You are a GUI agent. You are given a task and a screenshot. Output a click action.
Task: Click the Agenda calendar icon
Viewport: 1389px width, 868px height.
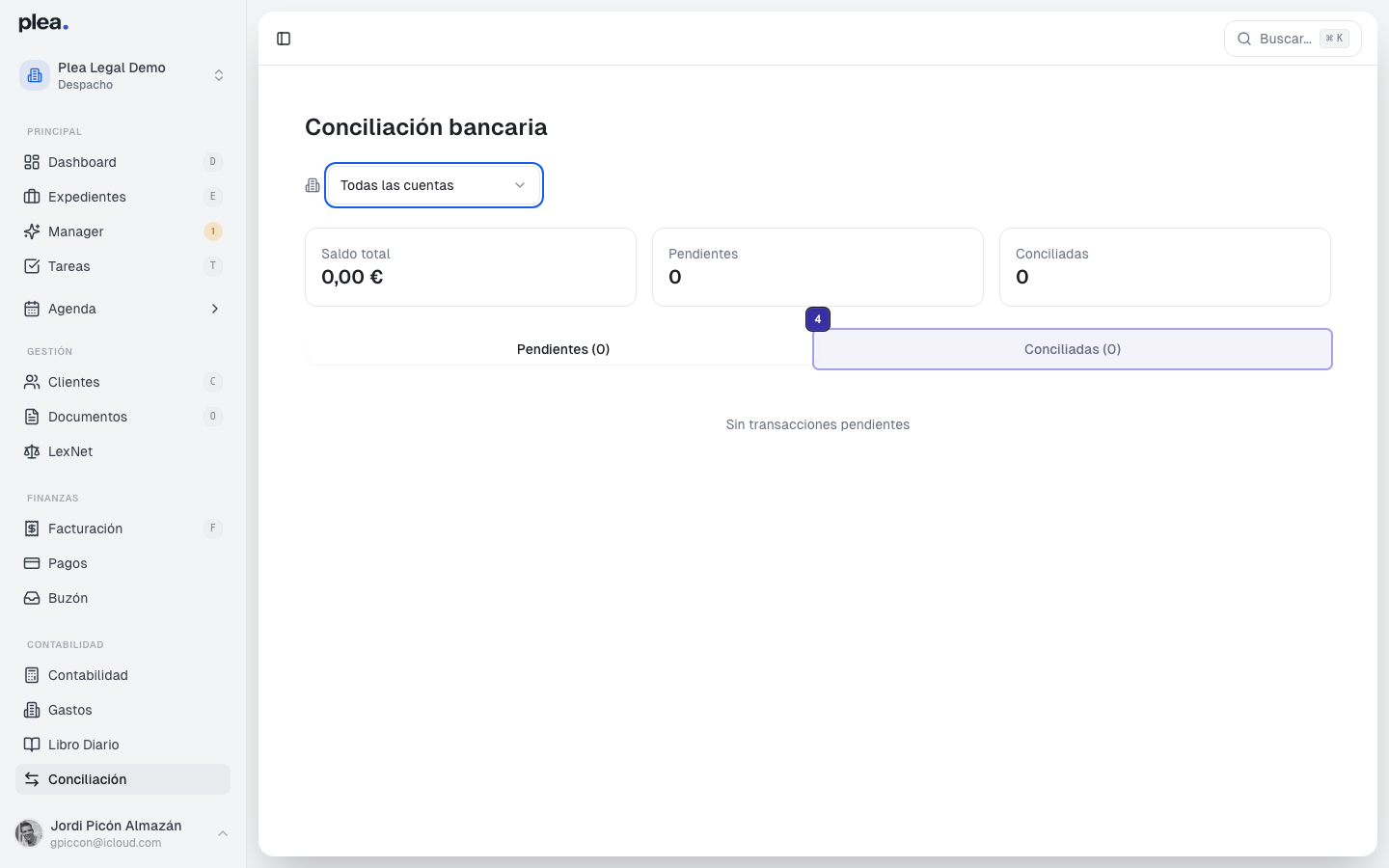tap(32, 309)
